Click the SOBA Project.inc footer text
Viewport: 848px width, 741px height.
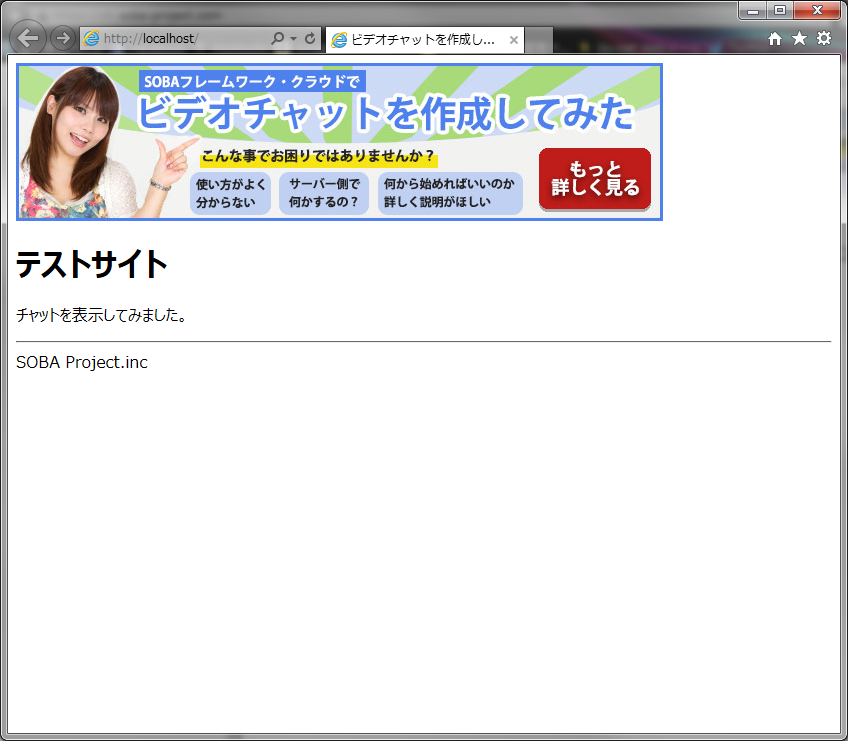82,362
